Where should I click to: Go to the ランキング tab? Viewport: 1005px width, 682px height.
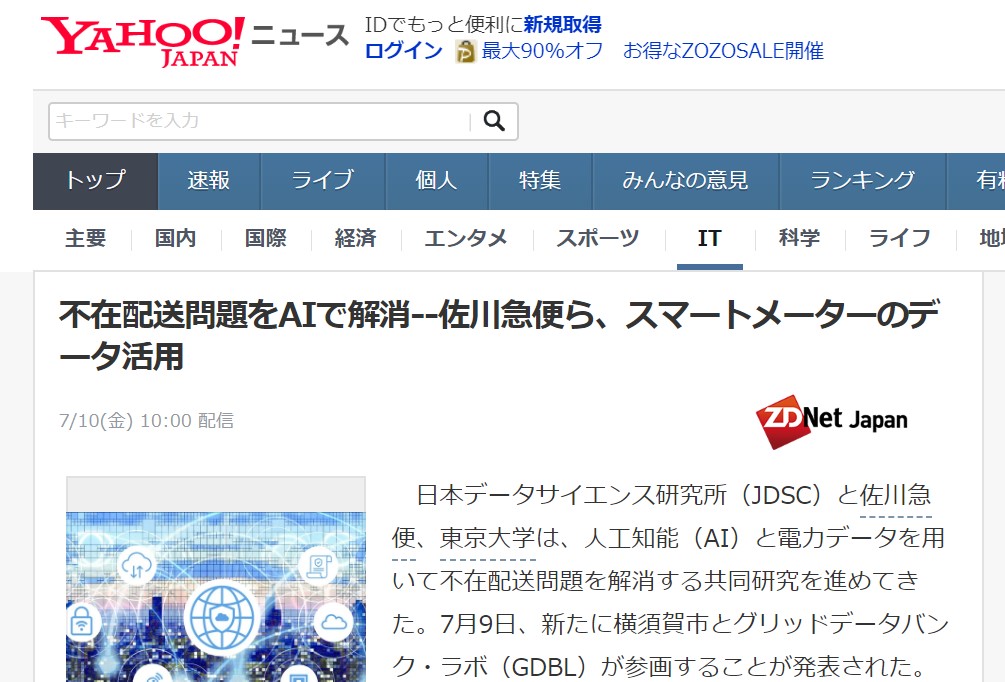click(862, 180)
